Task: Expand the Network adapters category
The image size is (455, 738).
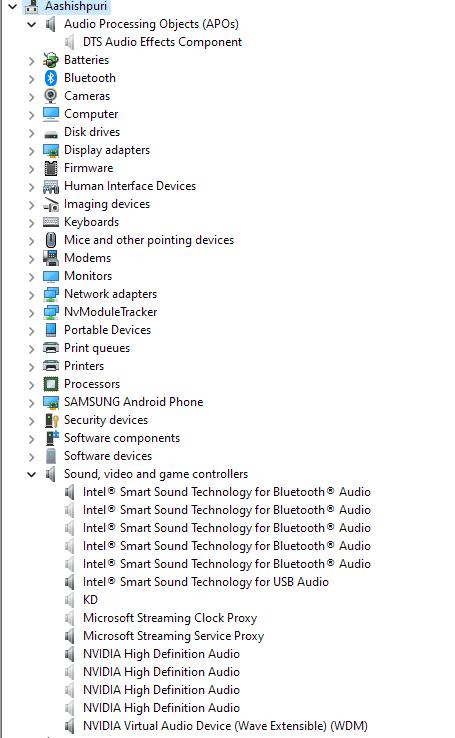Action: [32, 295]
